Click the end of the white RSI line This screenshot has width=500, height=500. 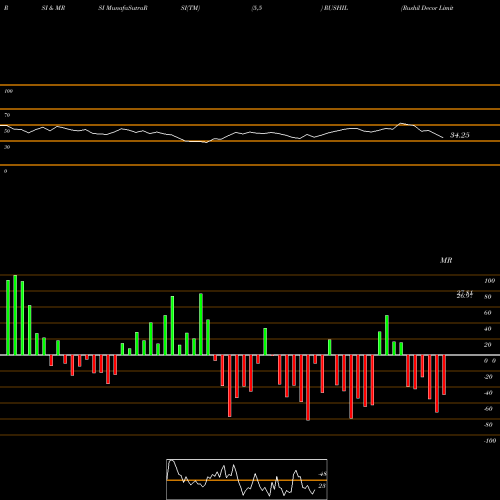pyautogui.click(x=443, y=137)
